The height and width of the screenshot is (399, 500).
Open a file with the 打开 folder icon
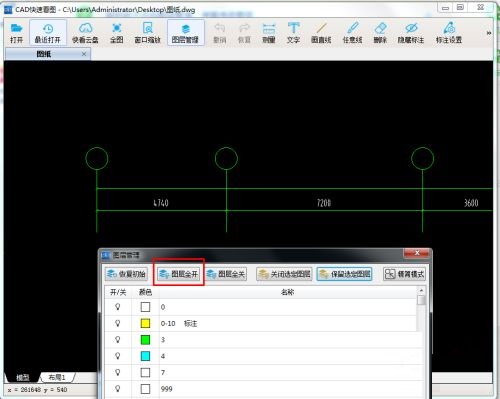(16, 33)
